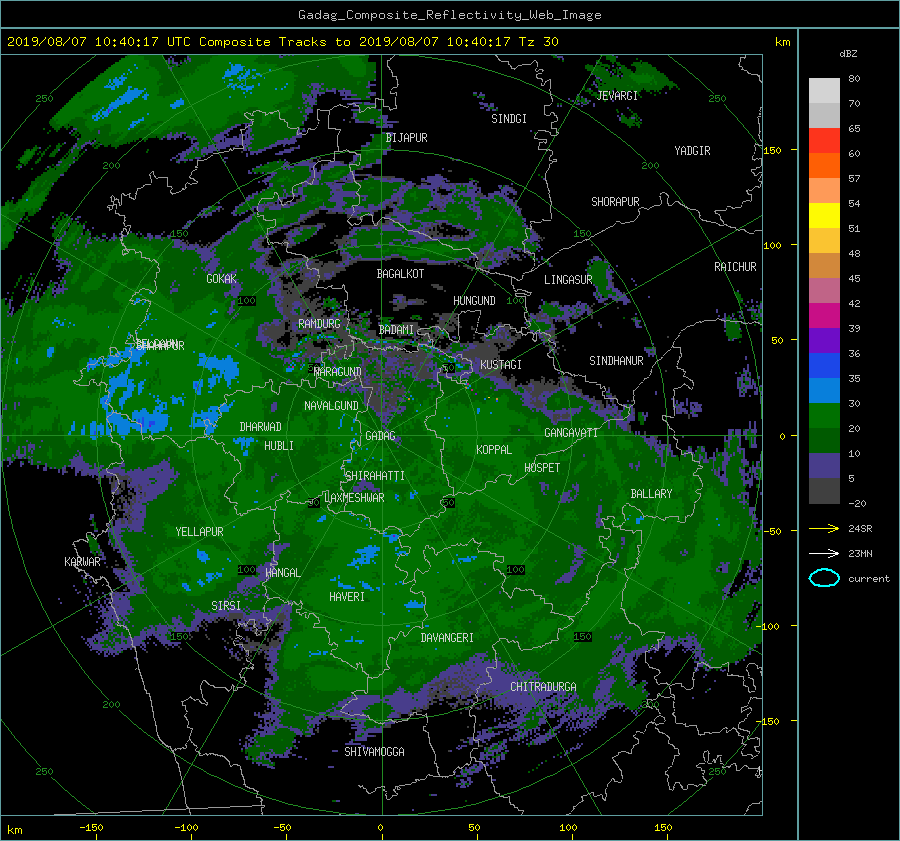Click the -150 tick on bottom km axis
The width and height of the screenshot is (900, 841).
[91, 828]
